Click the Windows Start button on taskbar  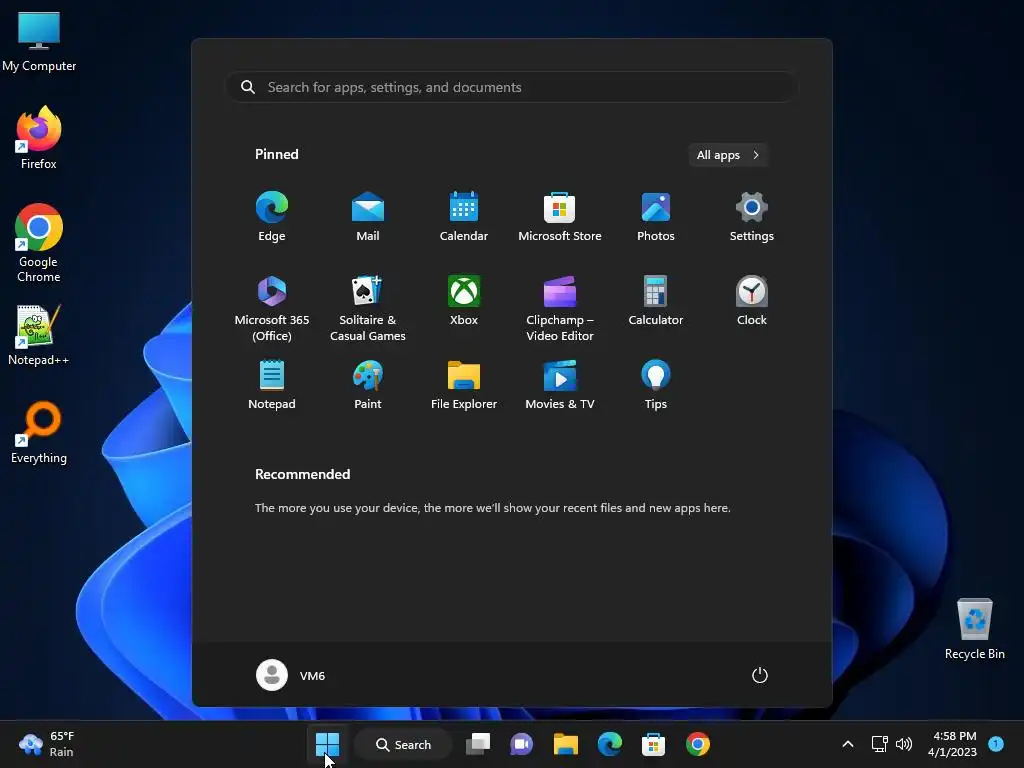(x=327, y=744)
